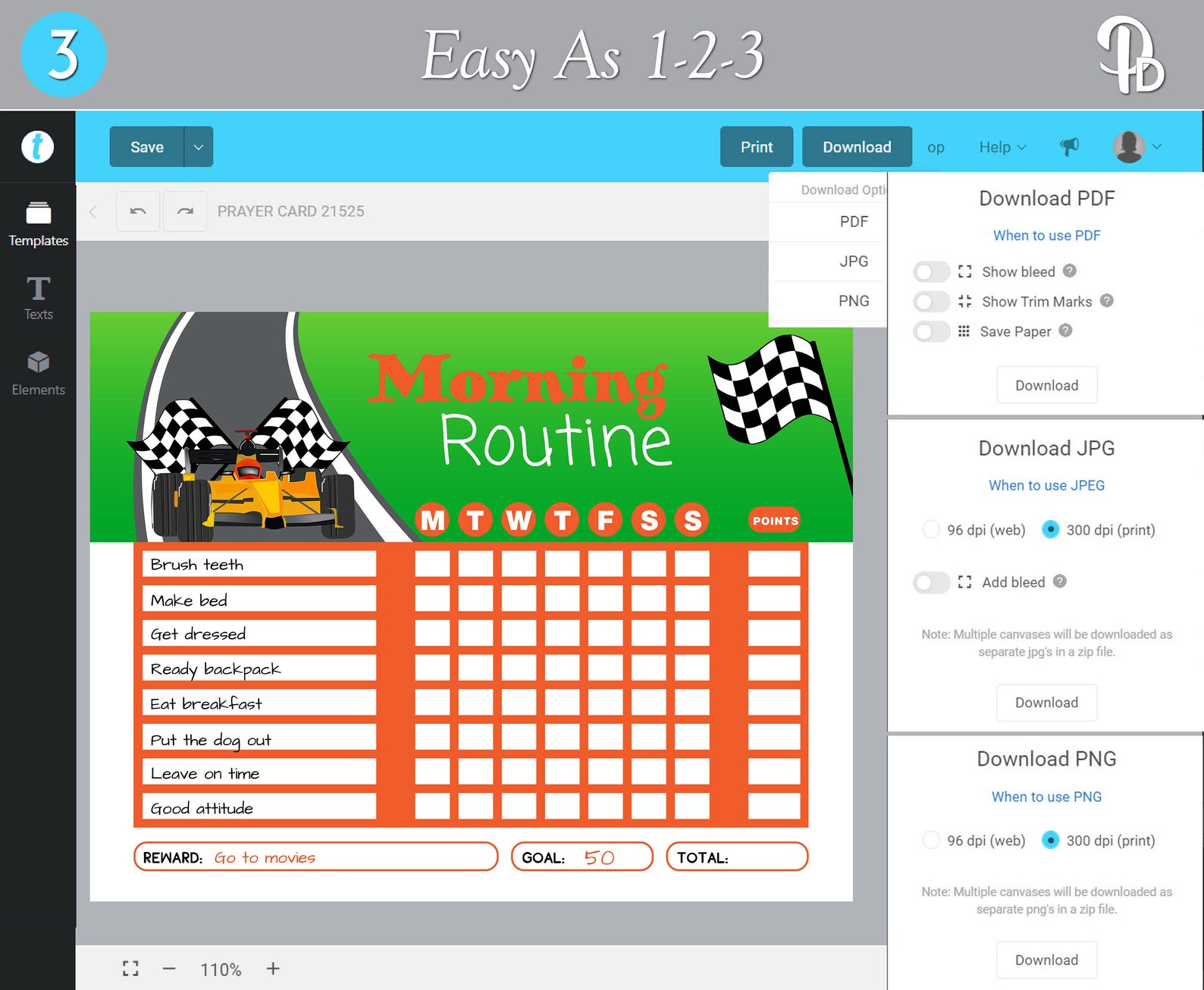
Task: Select the Good attitude text row
Action: pyautogui.click(x=259, y=807)
